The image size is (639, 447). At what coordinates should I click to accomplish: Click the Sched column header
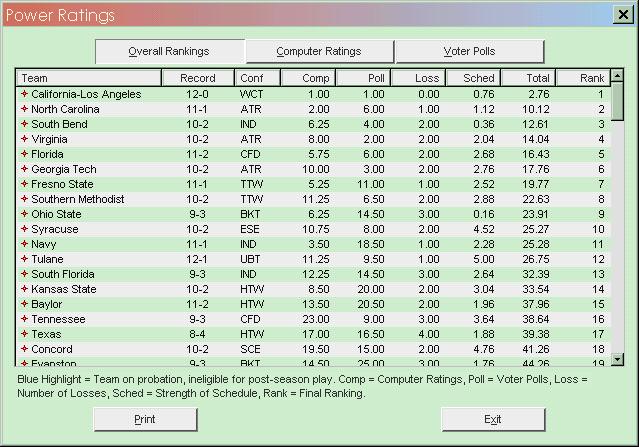tap(473, 78)
